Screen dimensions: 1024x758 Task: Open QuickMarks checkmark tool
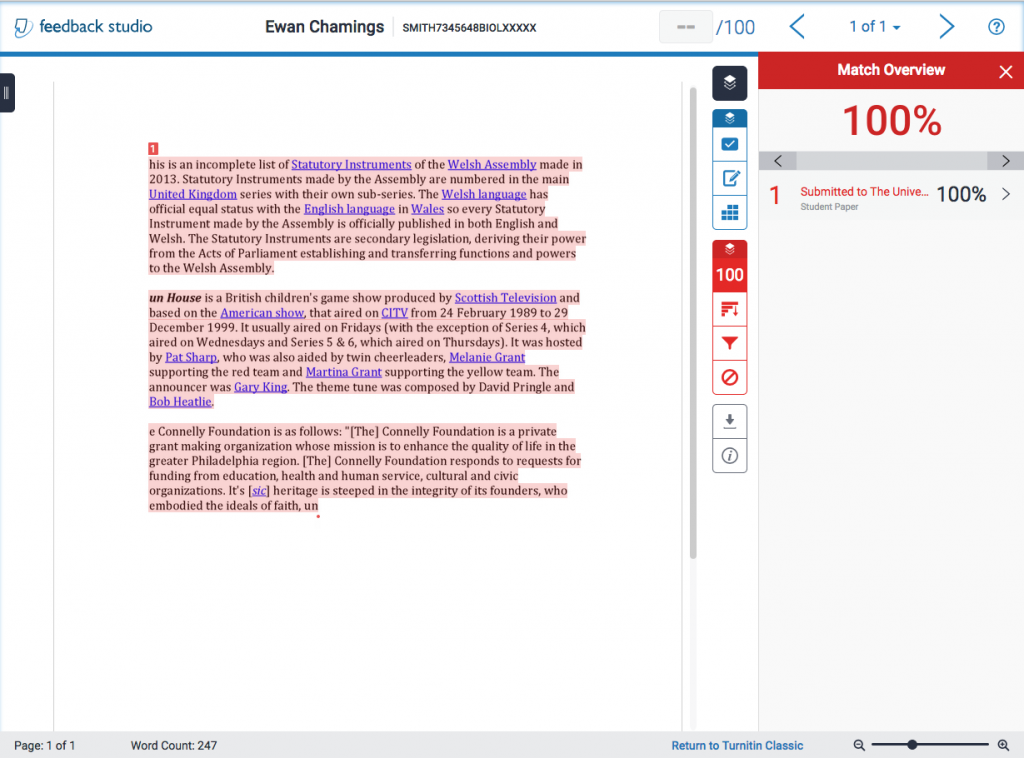click(729, 144)
